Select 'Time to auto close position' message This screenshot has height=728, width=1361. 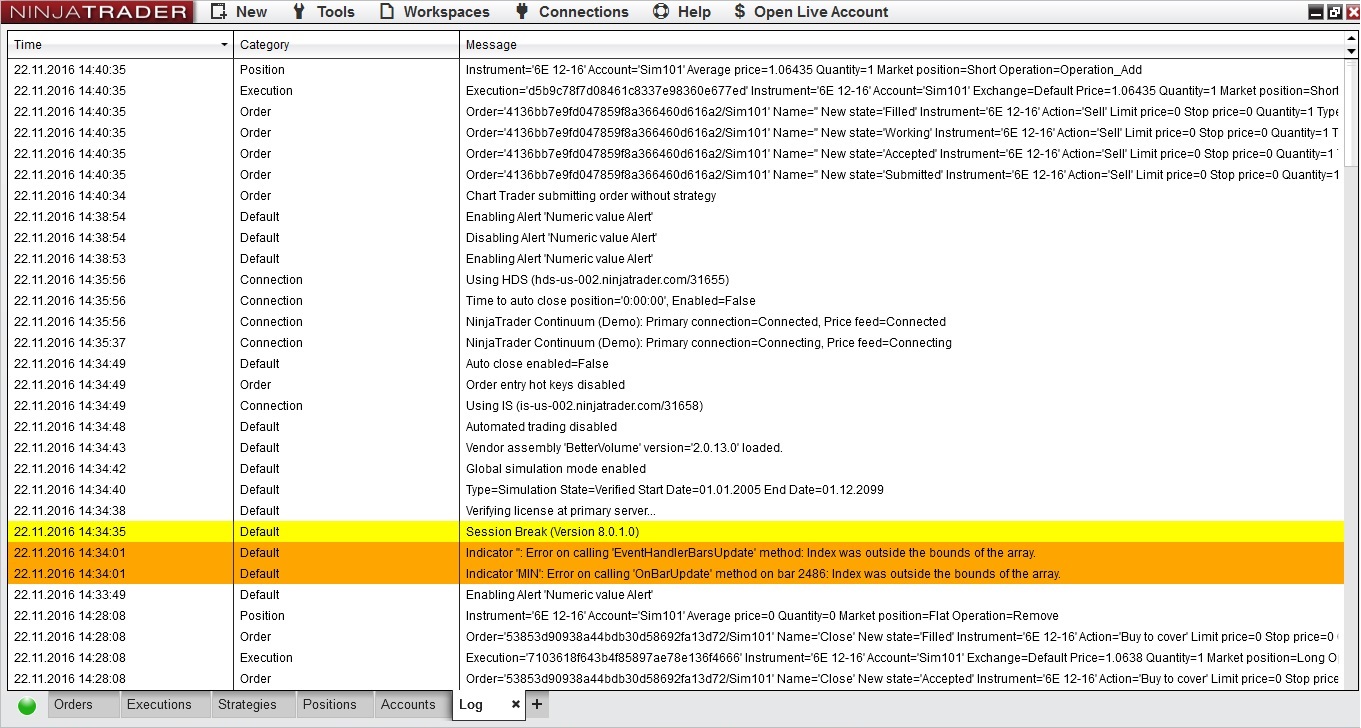[x=611, y=301]
